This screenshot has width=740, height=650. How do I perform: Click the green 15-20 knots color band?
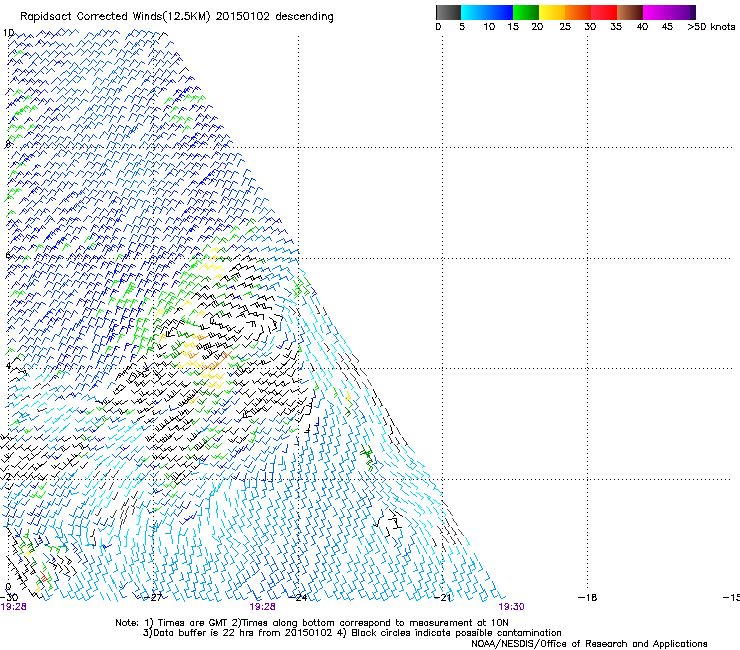coord(526,12)
